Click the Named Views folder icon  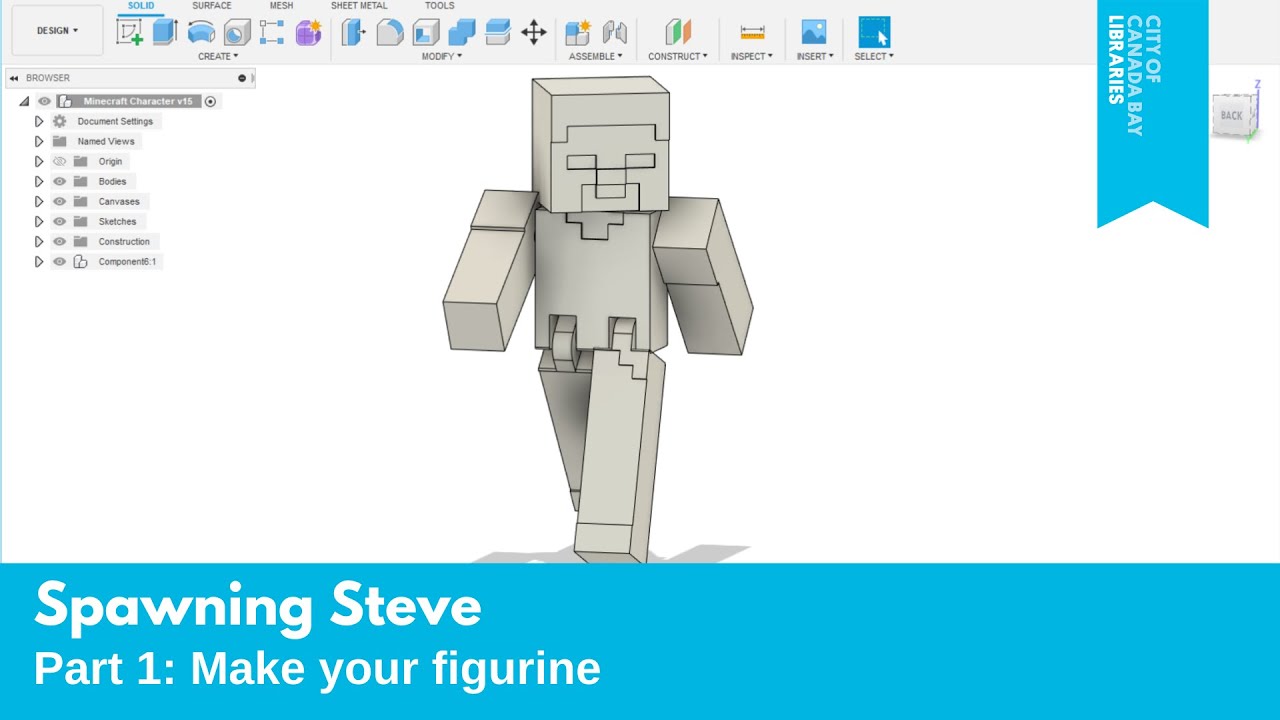(x=59, y=141)
